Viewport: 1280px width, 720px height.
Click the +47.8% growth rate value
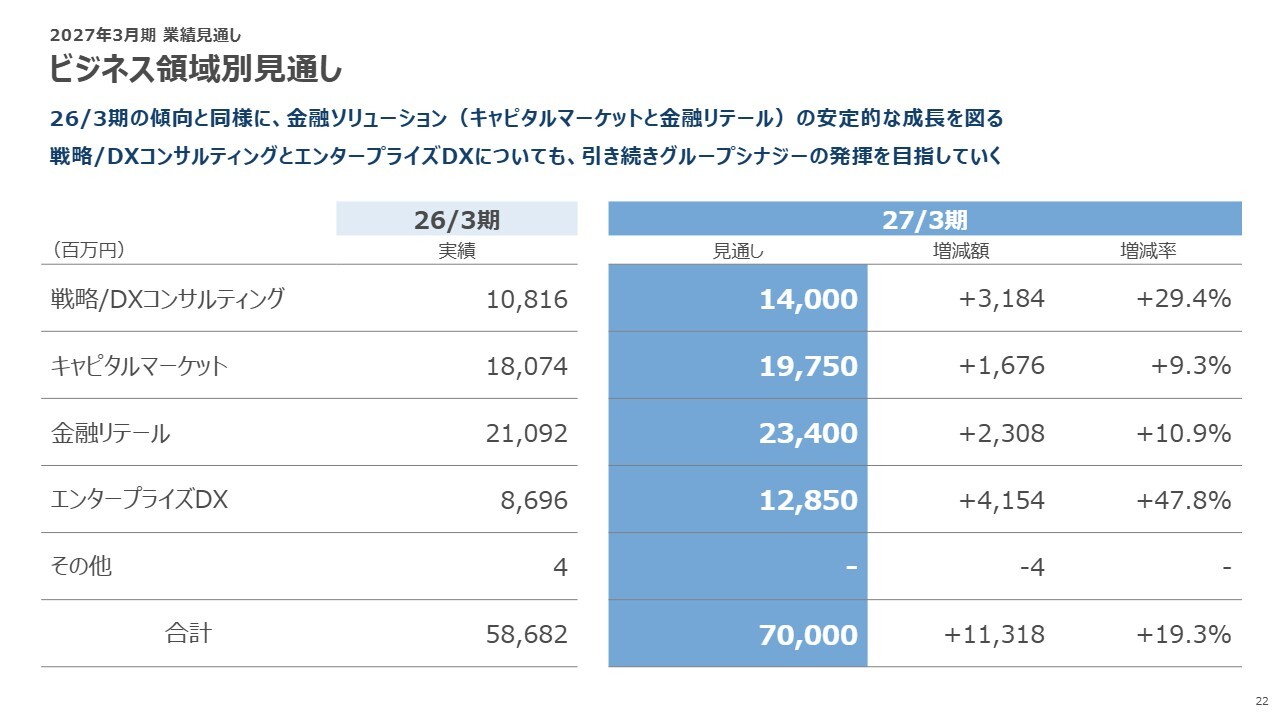coord(1183,500)
